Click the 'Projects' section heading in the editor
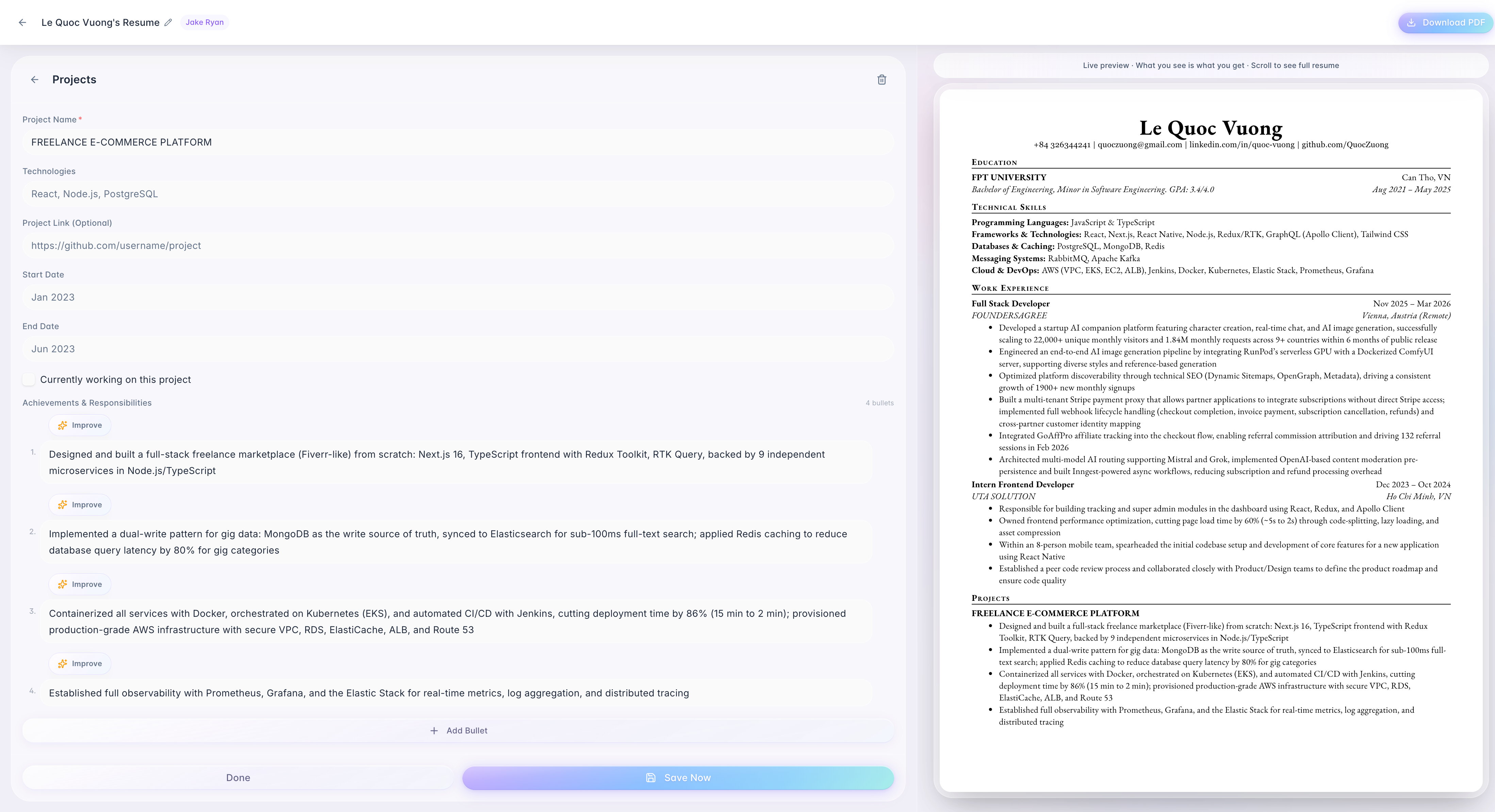This screenshot has width=1495, height=812. tap(74, 80)
